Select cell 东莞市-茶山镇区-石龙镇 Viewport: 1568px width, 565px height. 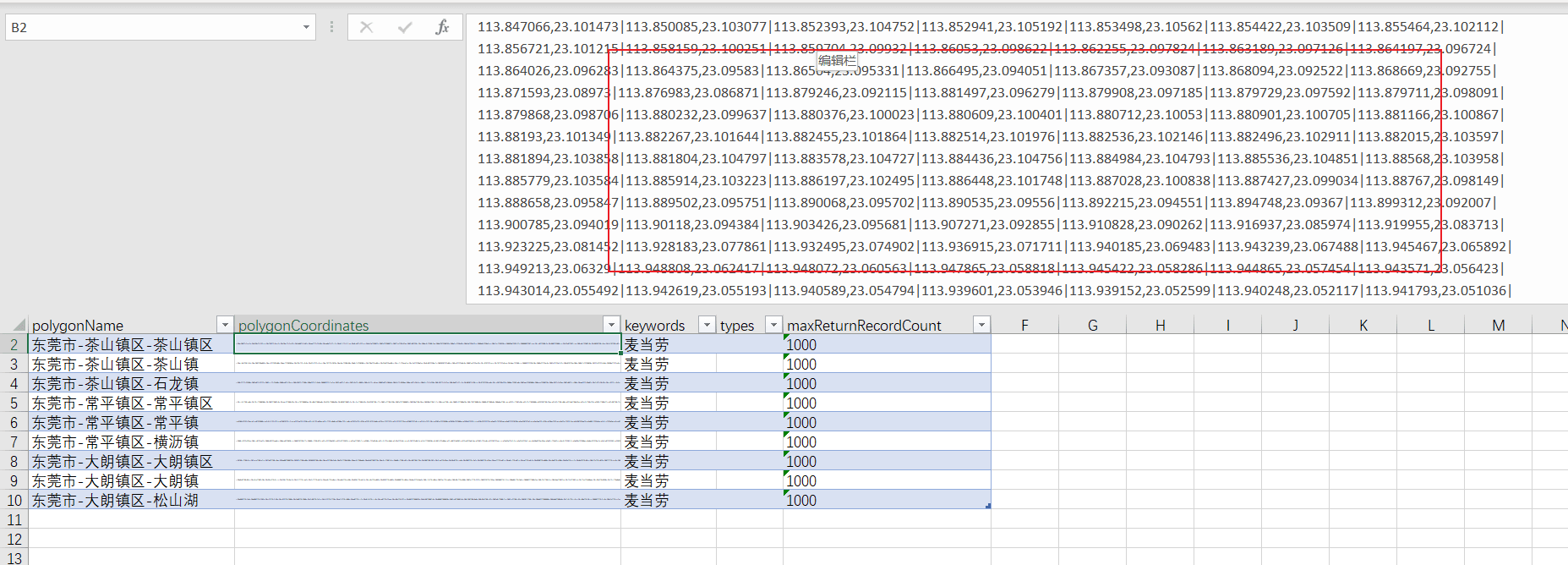[131, 383]
